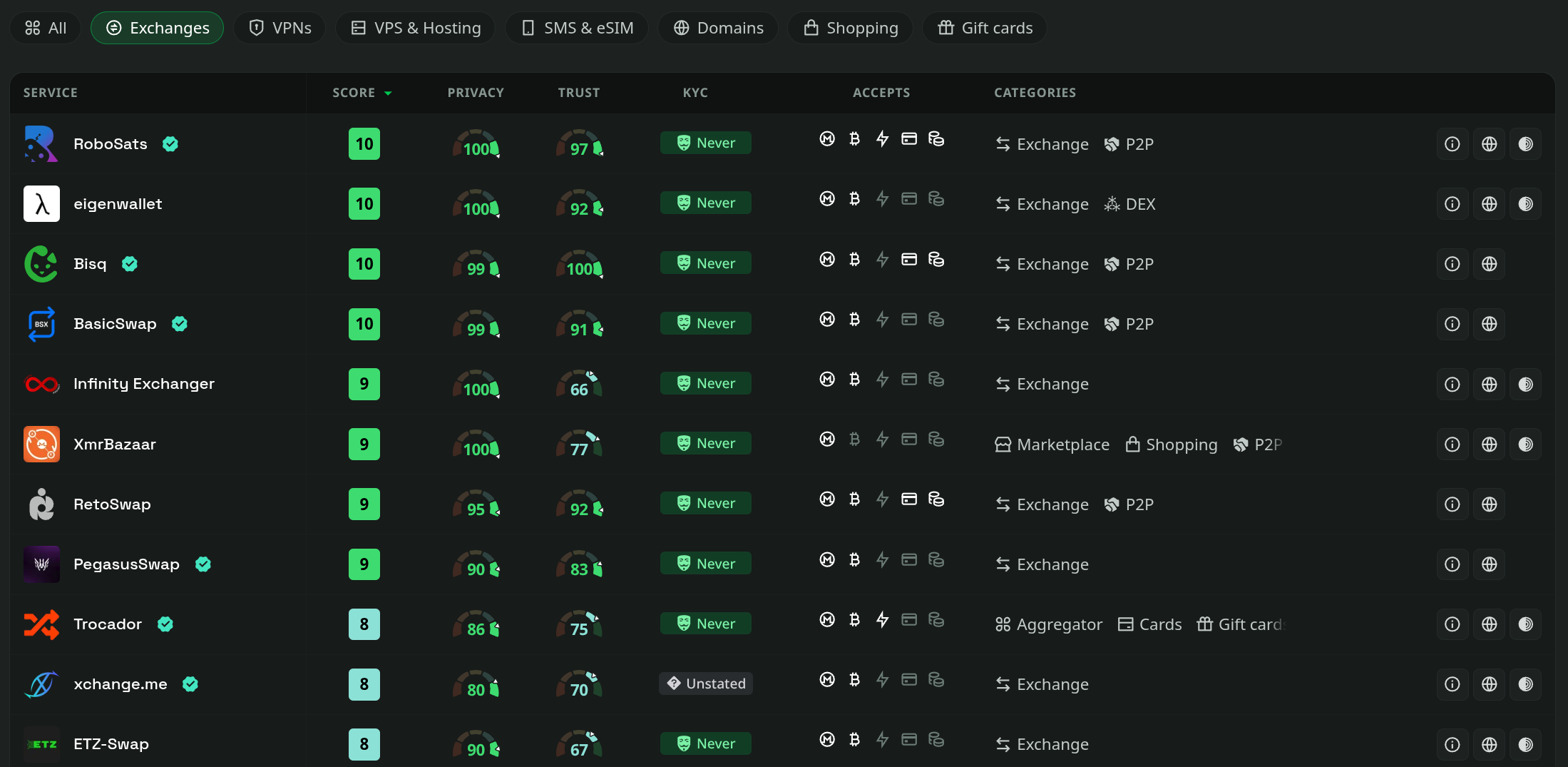Select the Exchanges filter chip

click(x=157, y=28)
